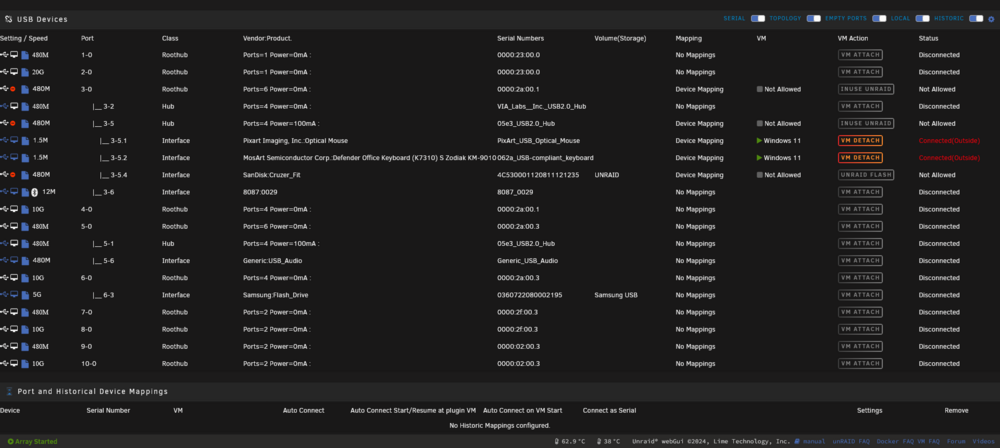The width and height of the screenshot is (1000, 448).
Task: Click Not Allowed checkbox on SanDisk Cruzer_Fit row
Action: [760, 175]
